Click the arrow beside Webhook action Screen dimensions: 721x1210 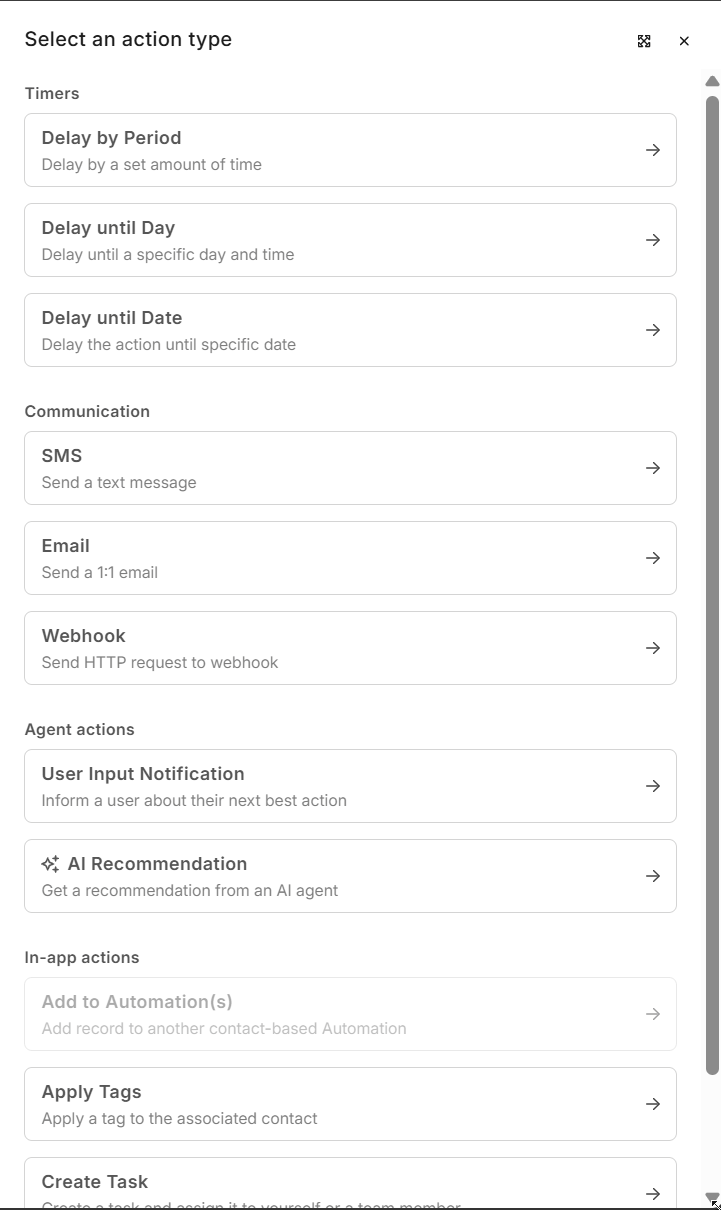click(653, 648)
